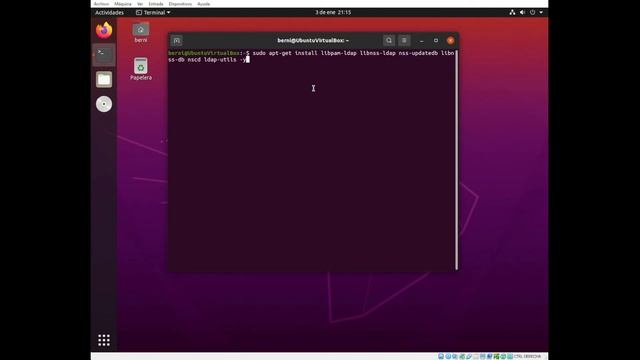Open the Papelera trash icon on desktop
The width and height of the screenshot is (640, 360).
coord(141,69)
